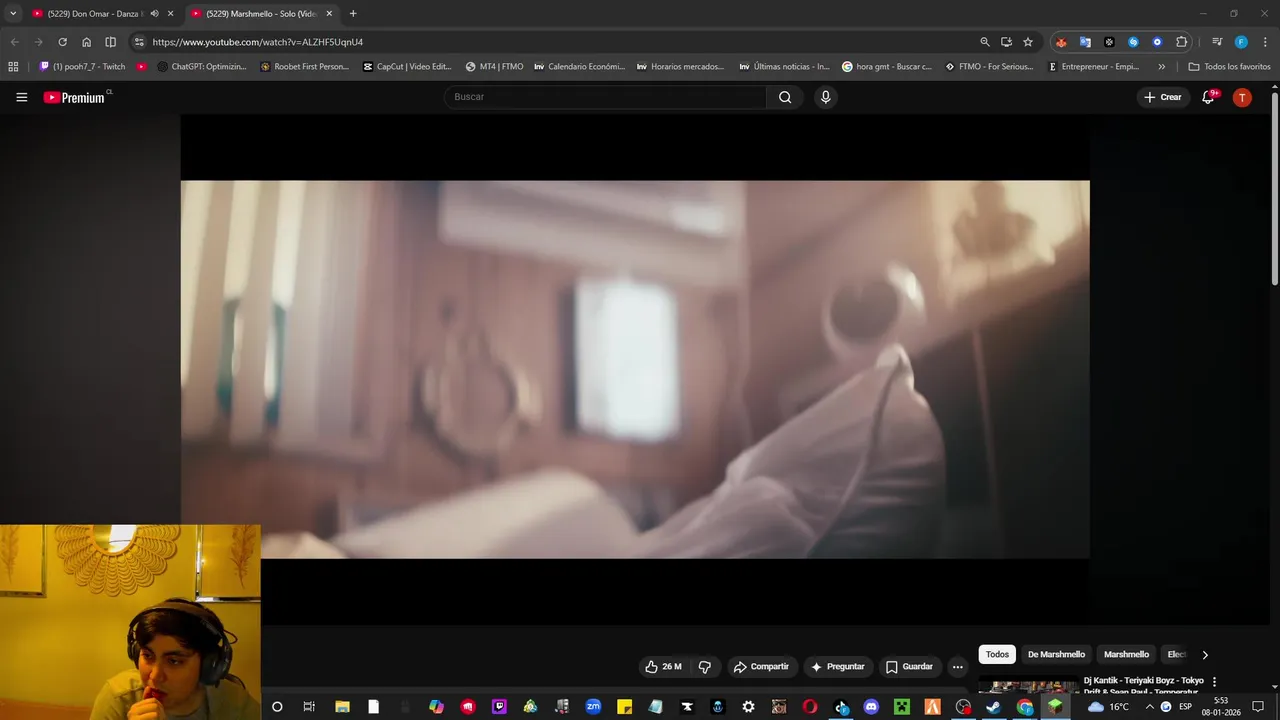Open the blue circle extension icon
Screen dimensions: 1280x720
tap(1157, 42)
